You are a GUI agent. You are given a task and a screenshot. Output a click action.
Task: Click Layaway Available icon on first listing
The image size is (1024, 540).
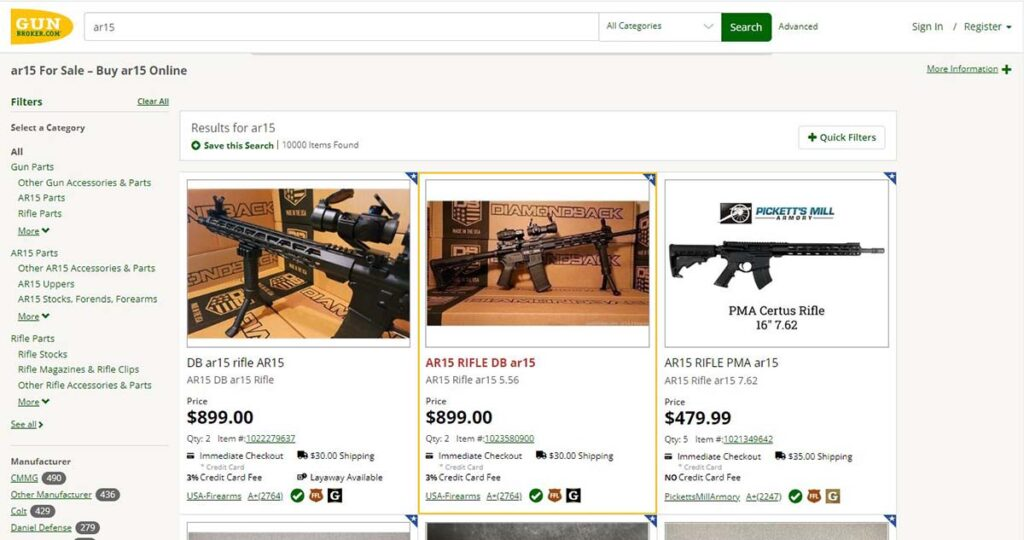click(x=302, y=477)
